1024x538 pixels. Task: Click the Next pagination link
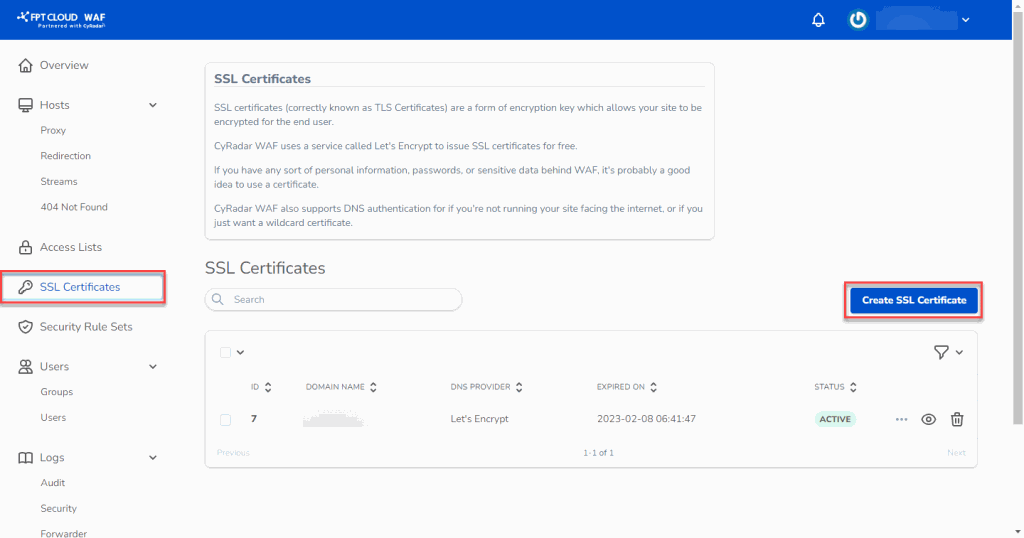[x=956, y=452]
